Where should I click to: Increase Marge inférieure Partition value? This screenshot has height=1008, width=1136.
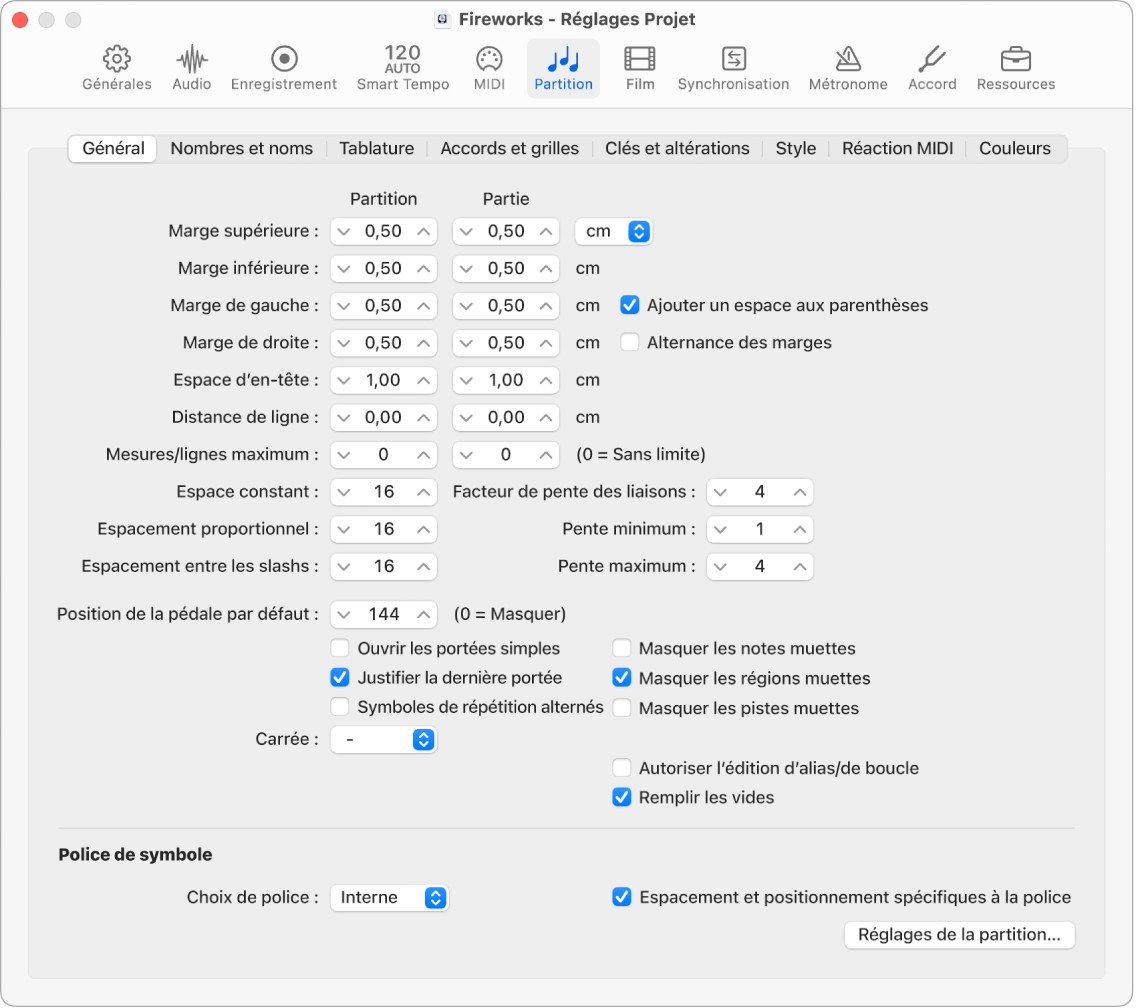(x=424, y=269)
